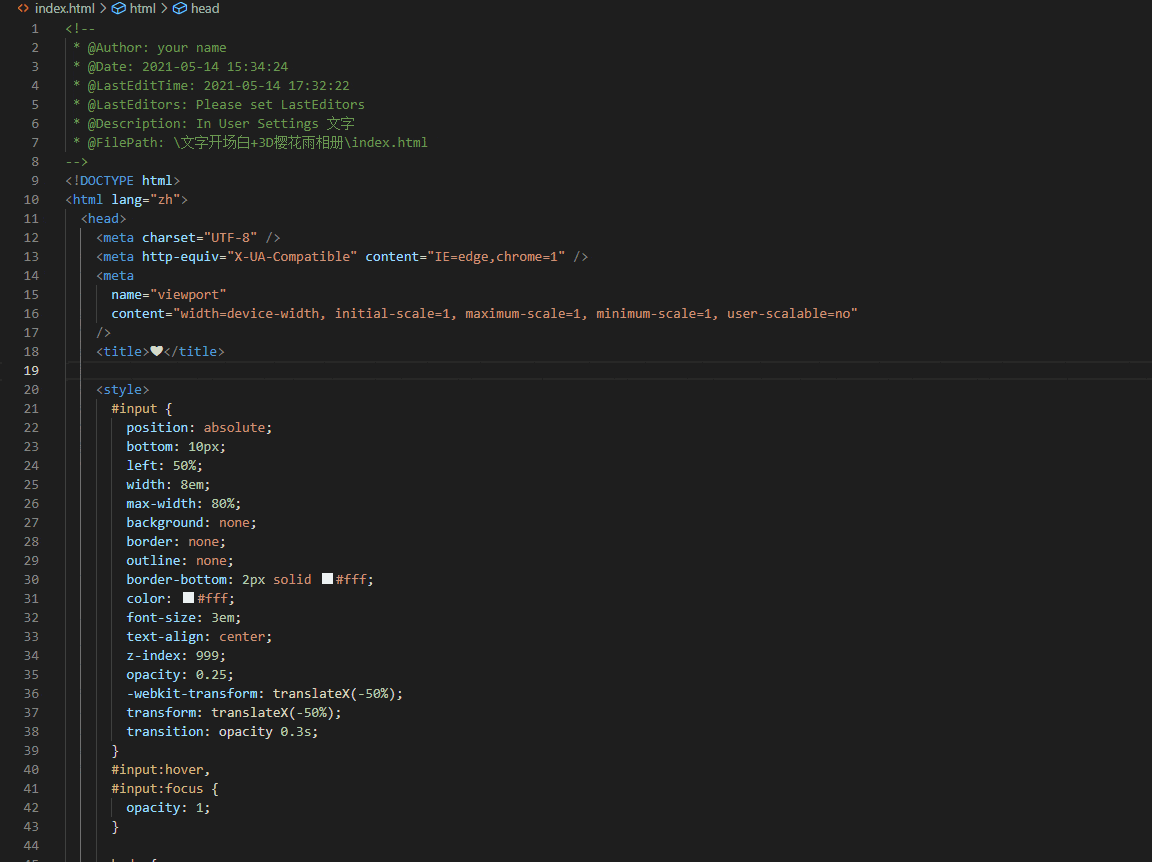
Task: Click the '@Author: your name' comment text
Action: [x=156, y=48]
